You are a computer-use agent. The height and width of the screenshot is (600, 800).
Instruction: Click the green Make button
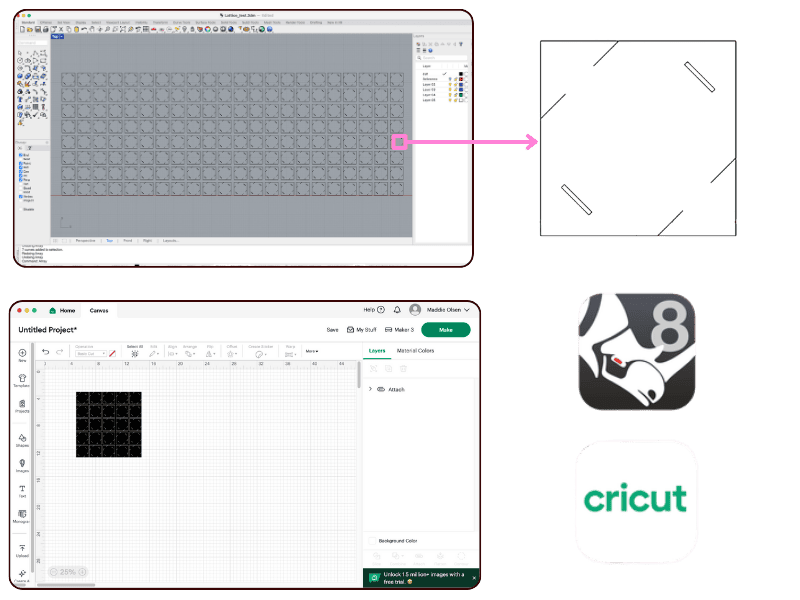pos(445,329)
